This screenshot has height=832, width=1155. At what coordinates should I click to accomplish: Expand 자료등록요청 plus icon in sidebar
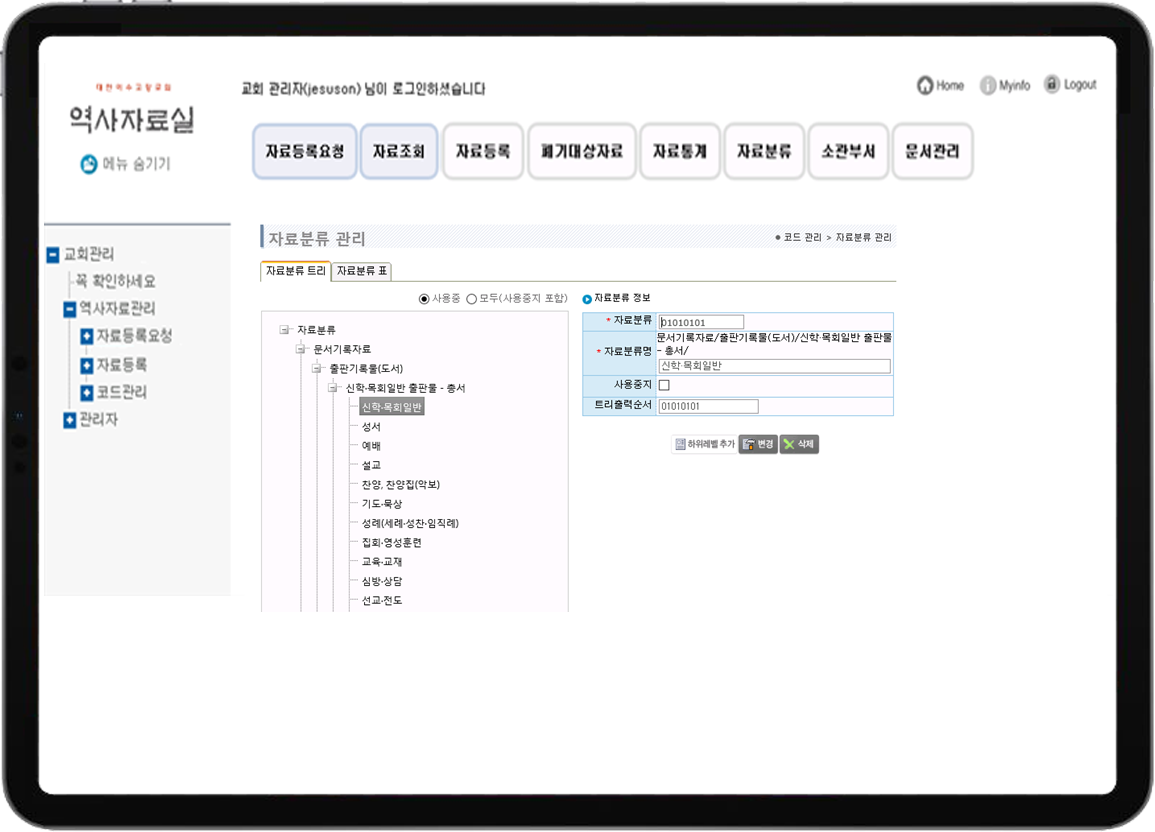click(x=87, y=337)
